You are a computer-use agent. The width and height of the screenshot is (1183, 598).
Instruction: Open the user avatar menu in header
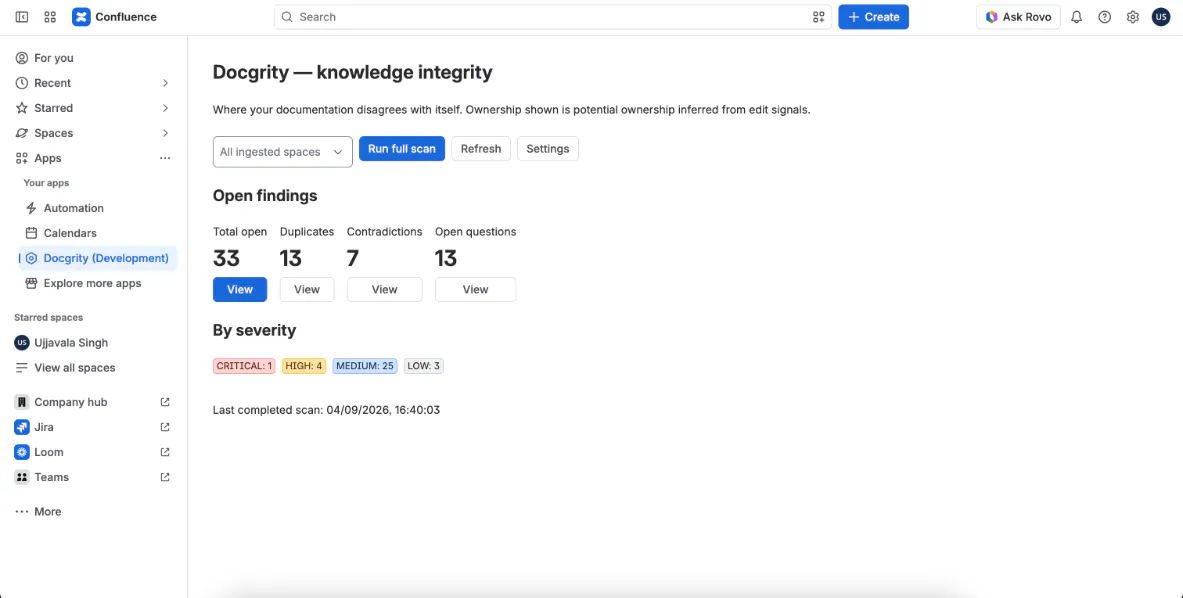point(1161,17)
